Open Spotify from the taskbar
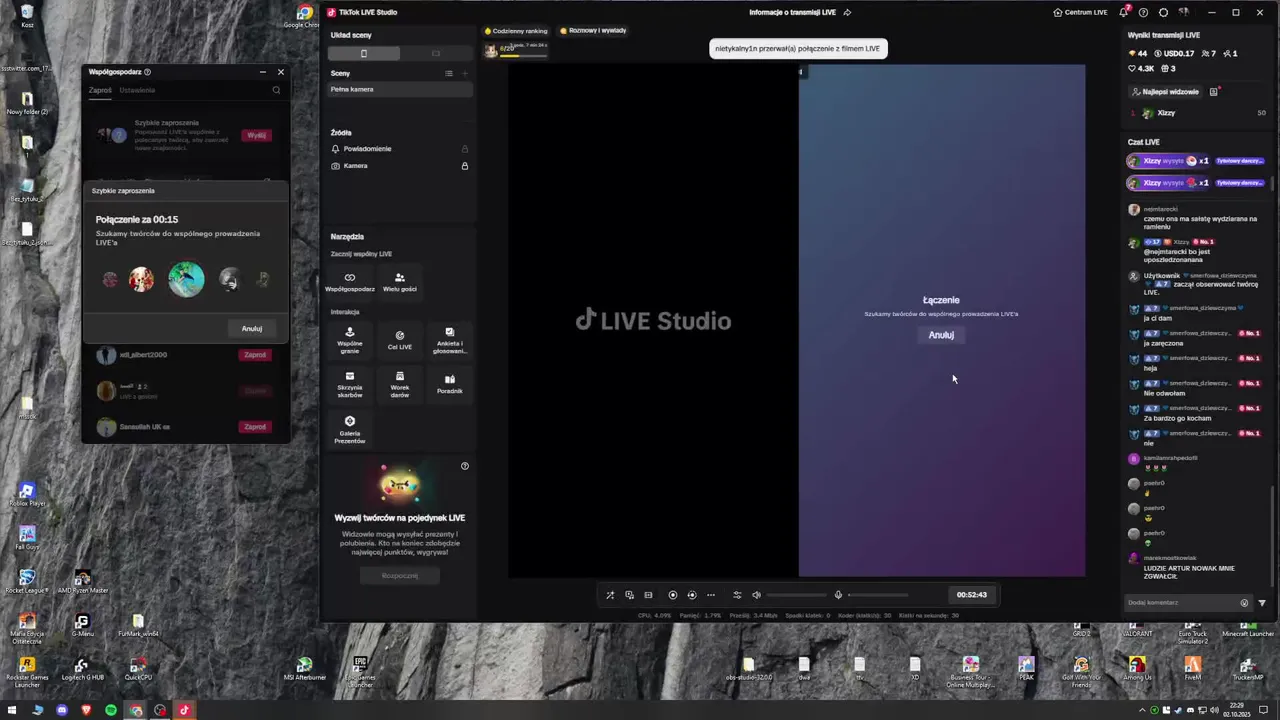The width and height of the screenshot is (1280, 720). [110, 710]
